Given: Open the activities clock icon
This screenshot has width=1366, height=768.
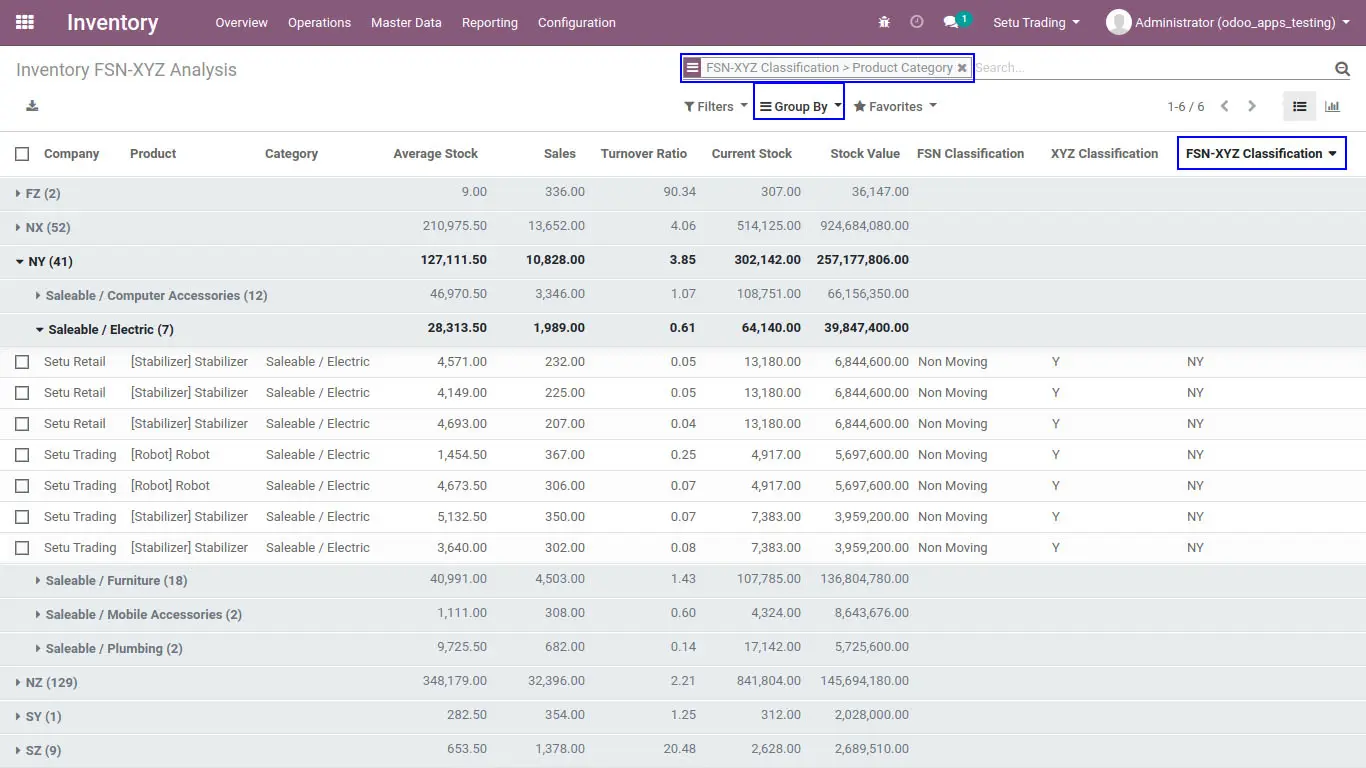Looking at the screenshot, I should pyautogui.click(x=917, y=22).
